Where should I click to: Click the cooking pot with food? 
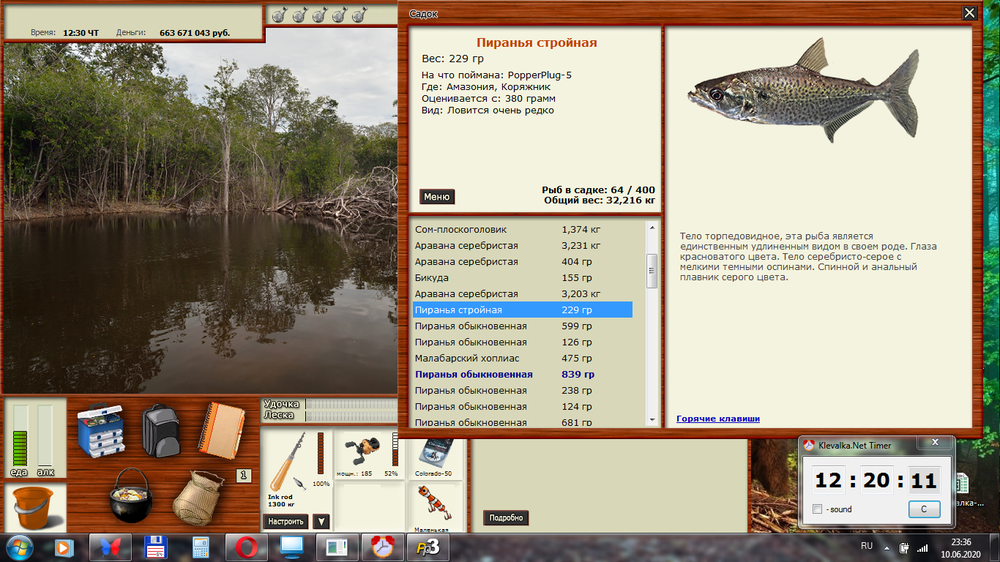(130, 495)
